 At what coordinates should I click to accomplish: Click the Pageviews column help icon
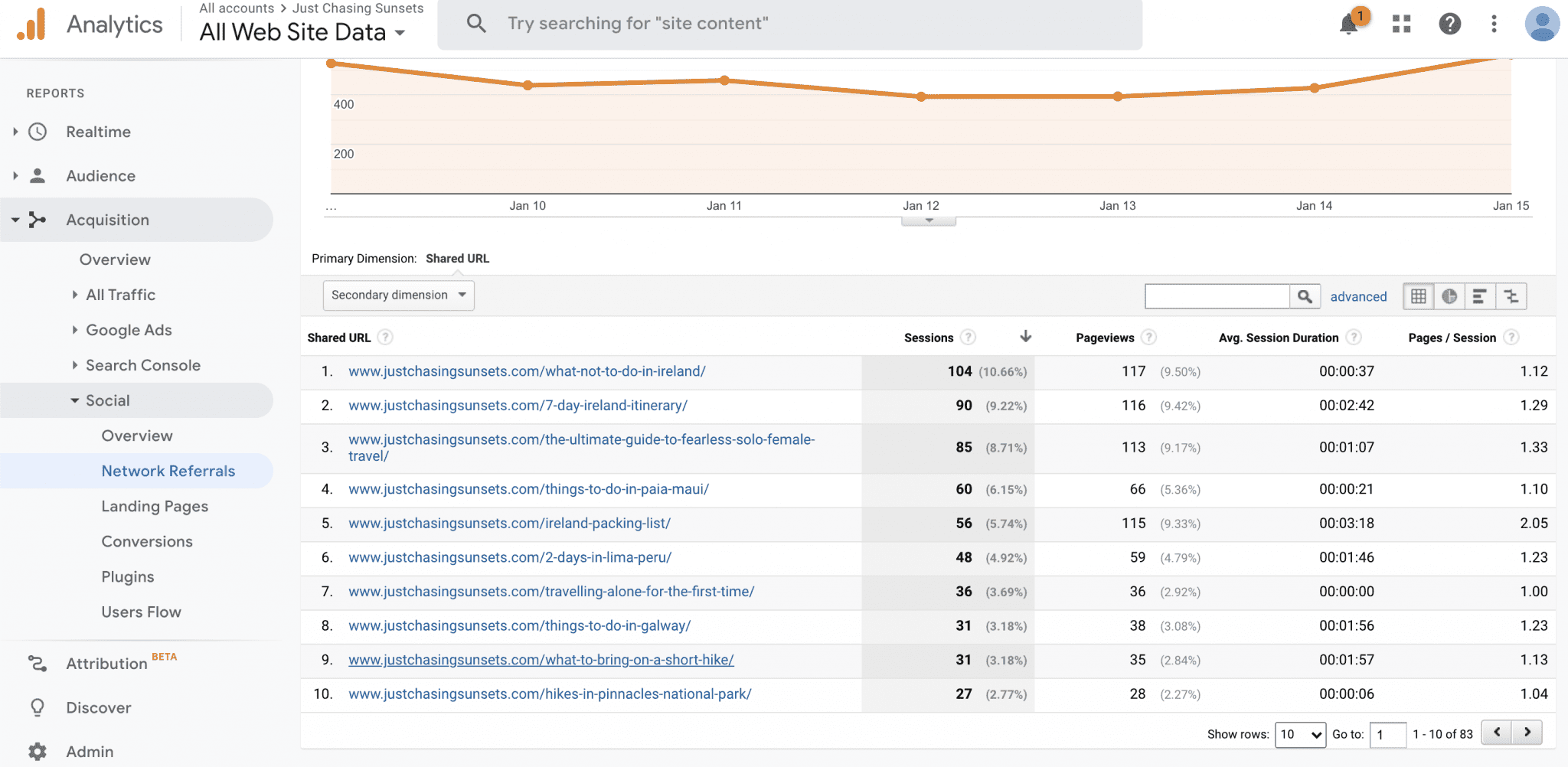click(x=1148, y=337)
